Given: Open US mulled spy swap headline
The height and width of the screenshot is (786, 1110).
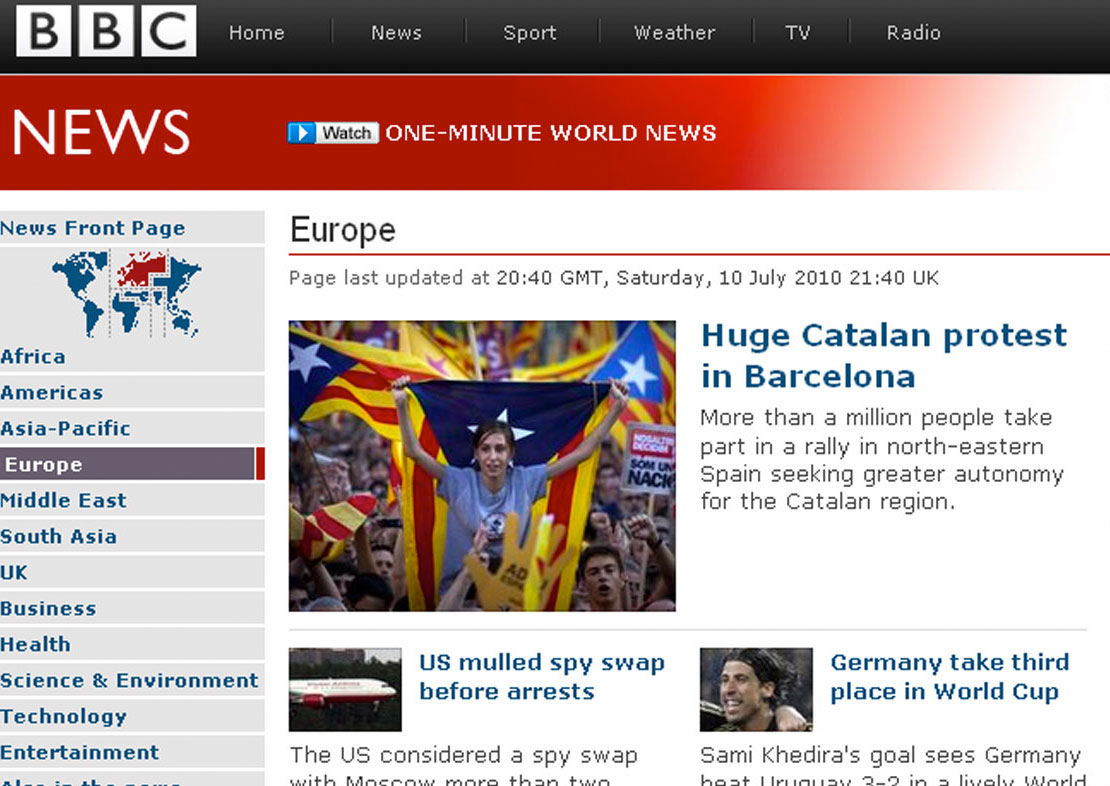Looking at the screenshot, I should pos(541,677).
